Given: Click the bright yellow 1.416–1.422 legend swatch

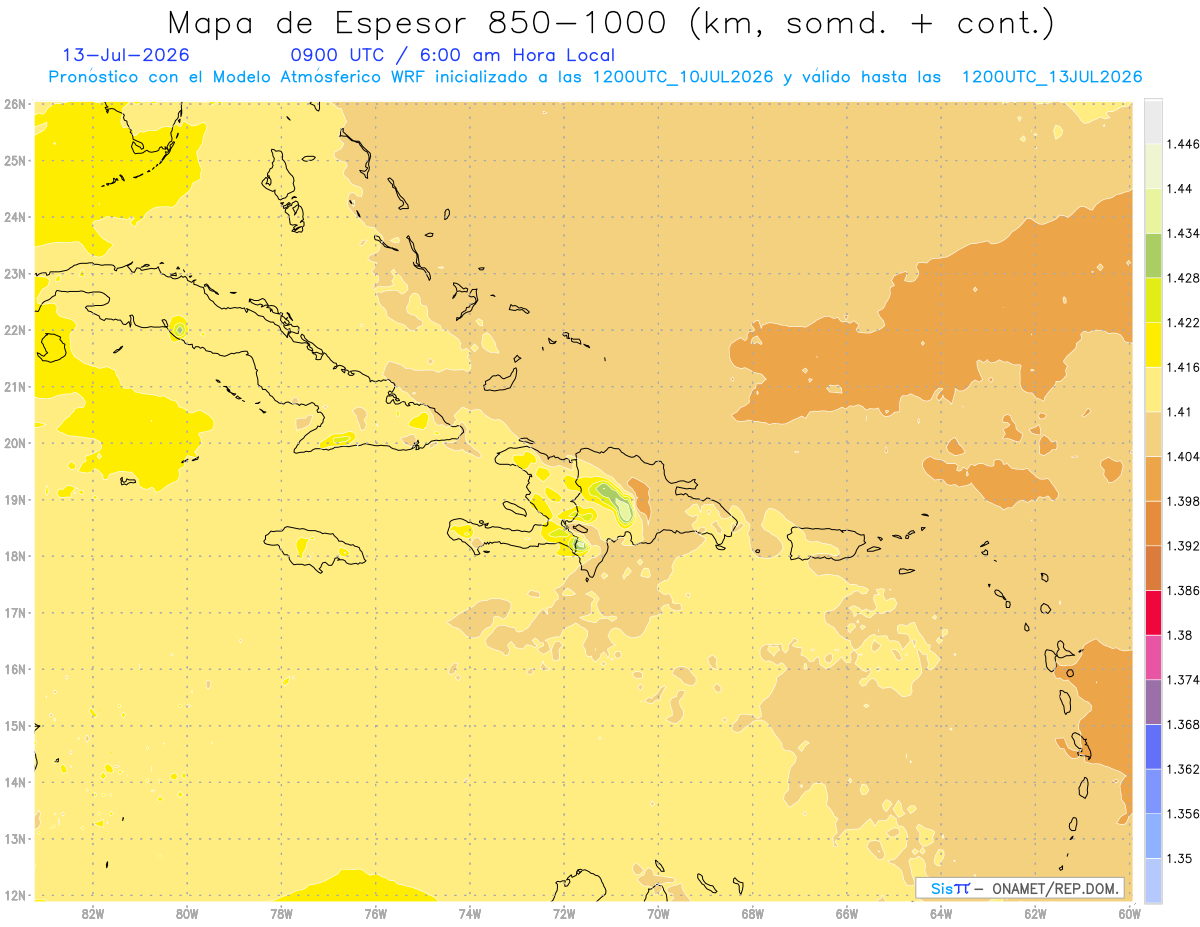Looking at the screenshot, I should click(x=1153, y=345).
